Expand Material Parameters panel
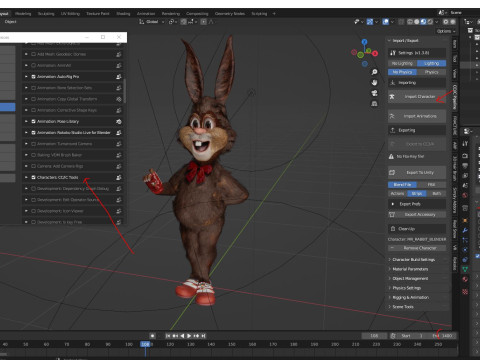Image resolution: width=480 pixels, height=360 pixels. tap(410, 269)
